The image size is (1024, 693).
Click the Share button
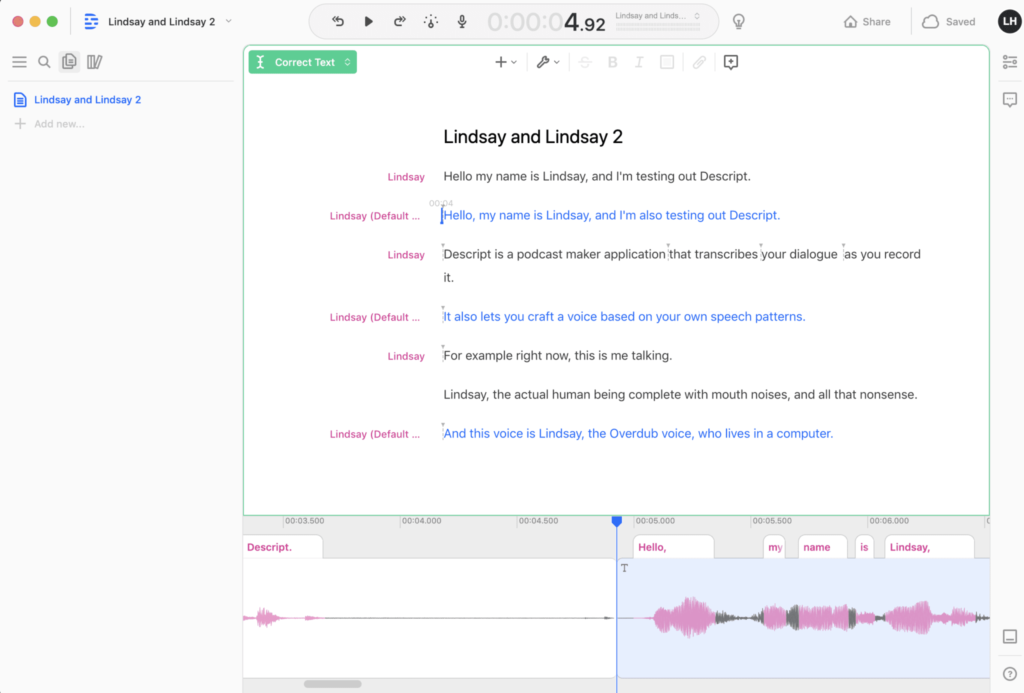click(x=867, y=21)
